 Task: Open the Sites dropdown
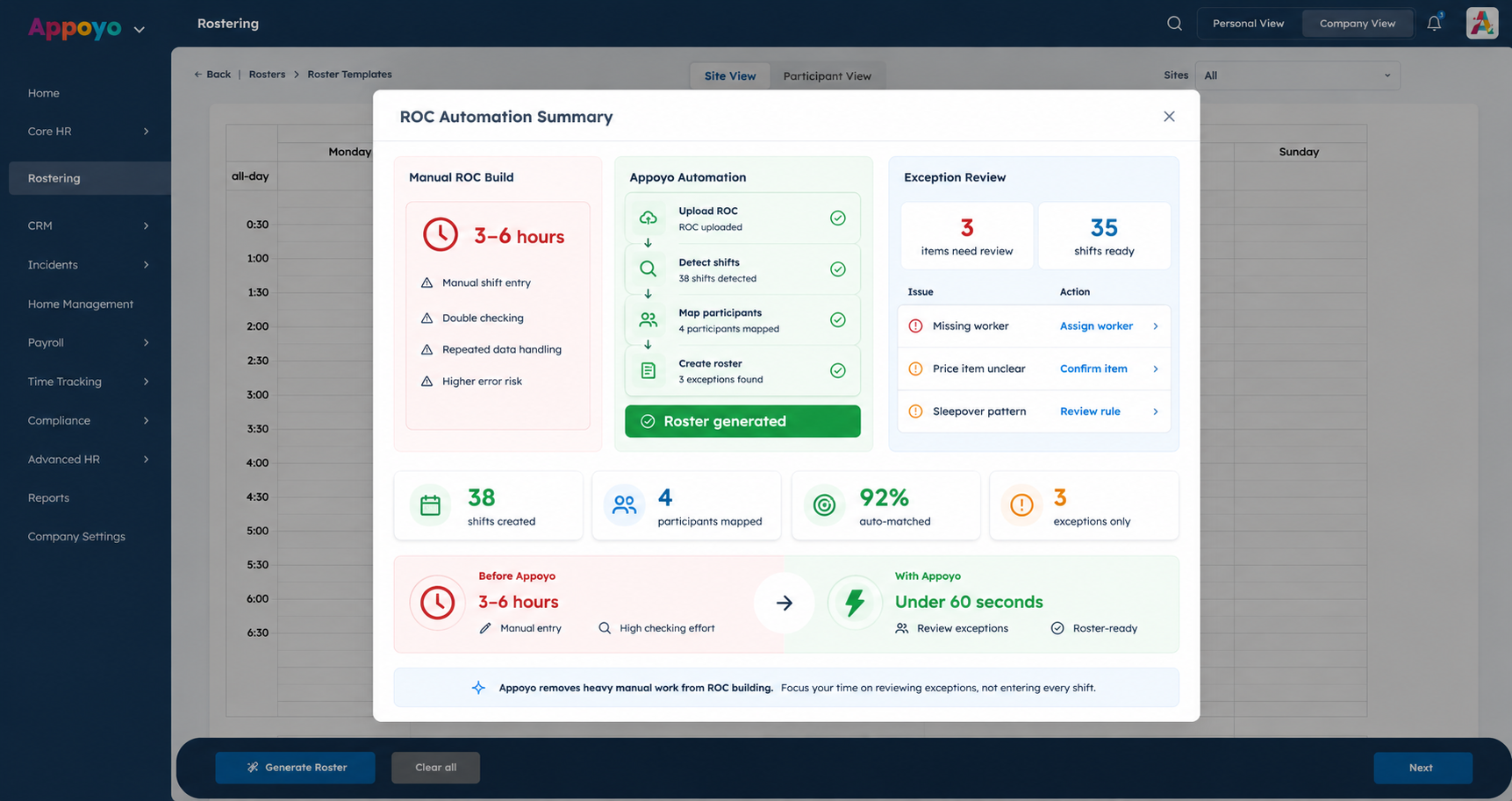pos(1297,75)
